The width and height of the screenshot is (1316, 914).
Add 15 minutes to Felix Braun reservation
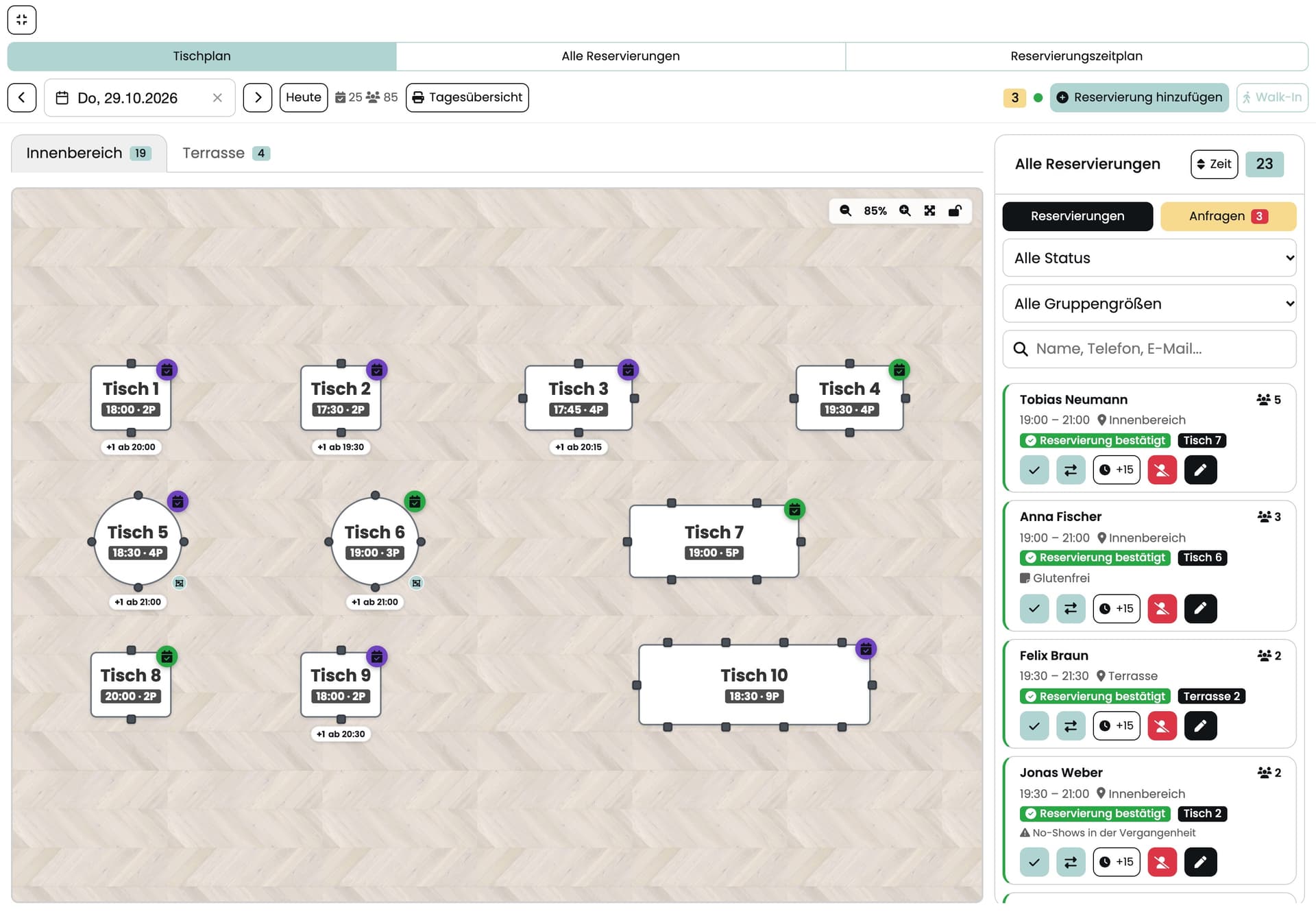pyautogui.click(x=1117, y=725)
